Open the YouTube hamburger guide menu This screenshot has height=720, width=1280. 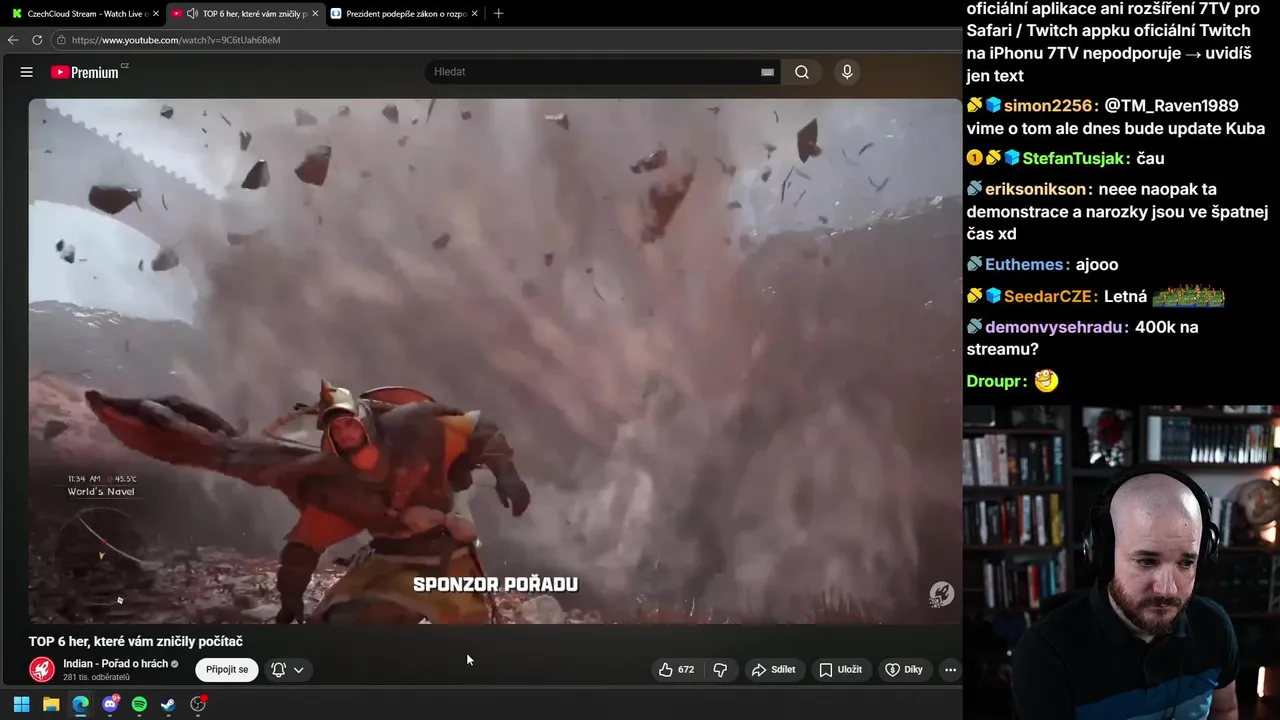tap(27, 72)
